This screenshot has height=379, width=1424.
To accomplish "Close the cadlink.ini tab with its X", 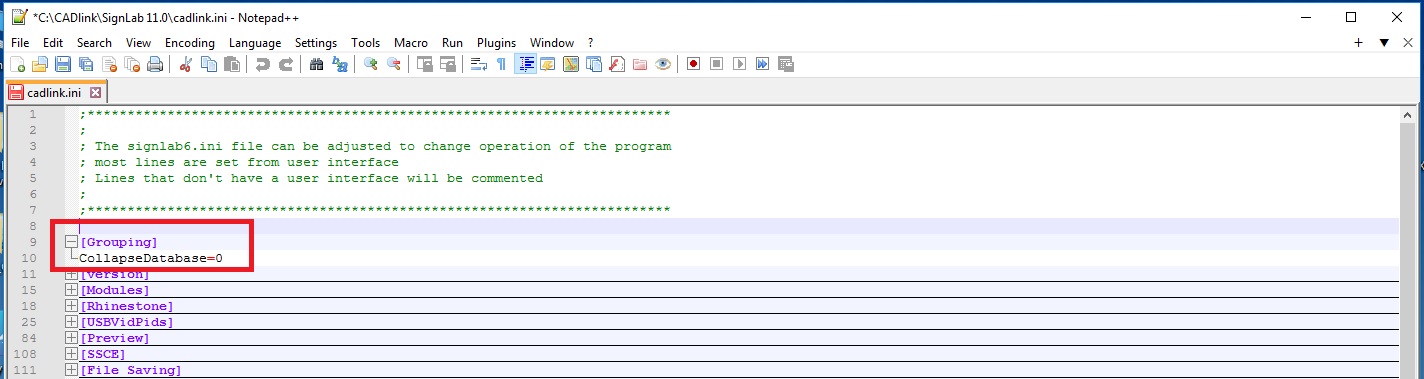I will pyautogui.click(x=96, y=92).
